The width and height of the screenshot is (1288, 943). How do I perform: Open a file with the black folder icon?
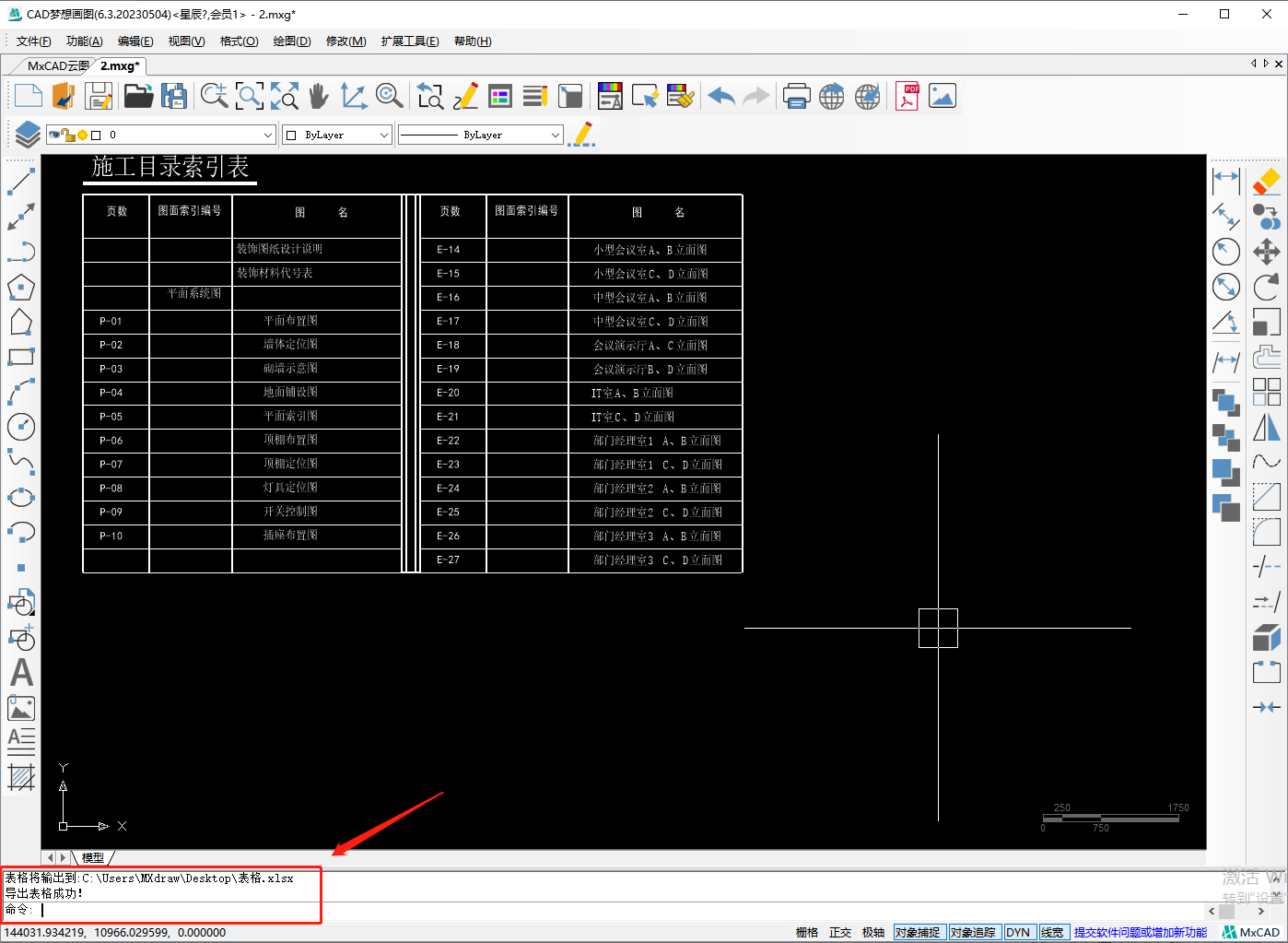pyautogui.click(x=138, y=96)
